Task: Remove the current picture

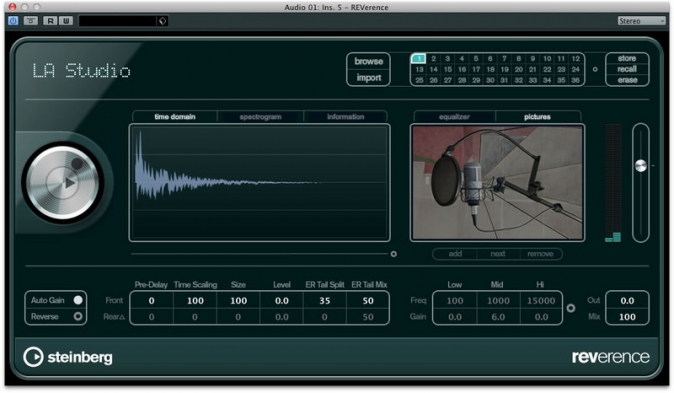Action: (x=540, y=254)
